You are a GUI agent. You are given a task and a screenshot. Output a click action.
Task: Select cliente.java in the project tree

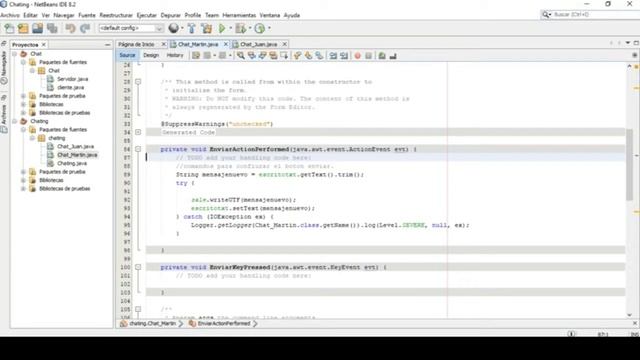[70, 87]
